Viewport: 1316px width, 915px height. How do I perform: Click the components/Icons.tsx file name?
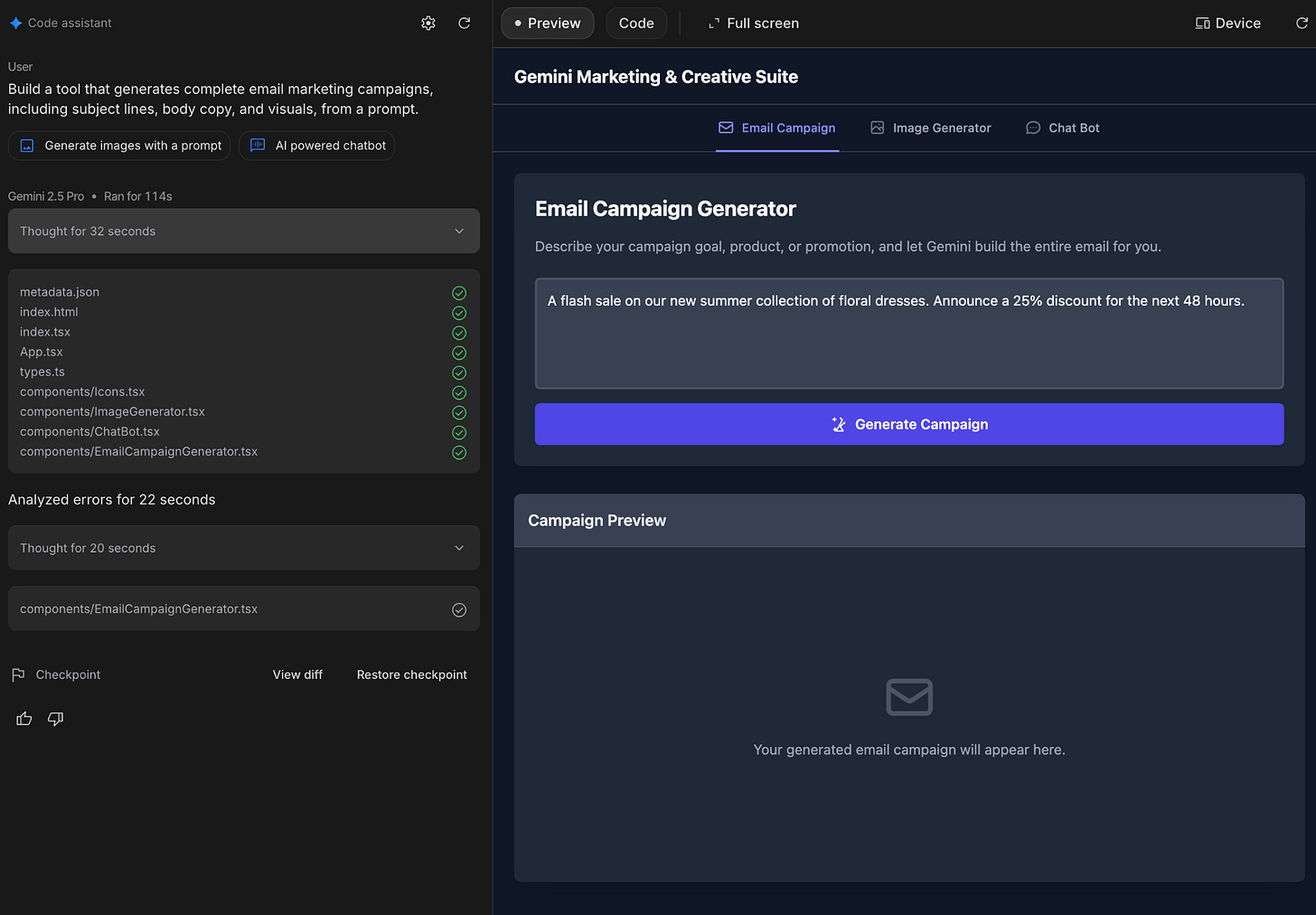pos(82,391)
